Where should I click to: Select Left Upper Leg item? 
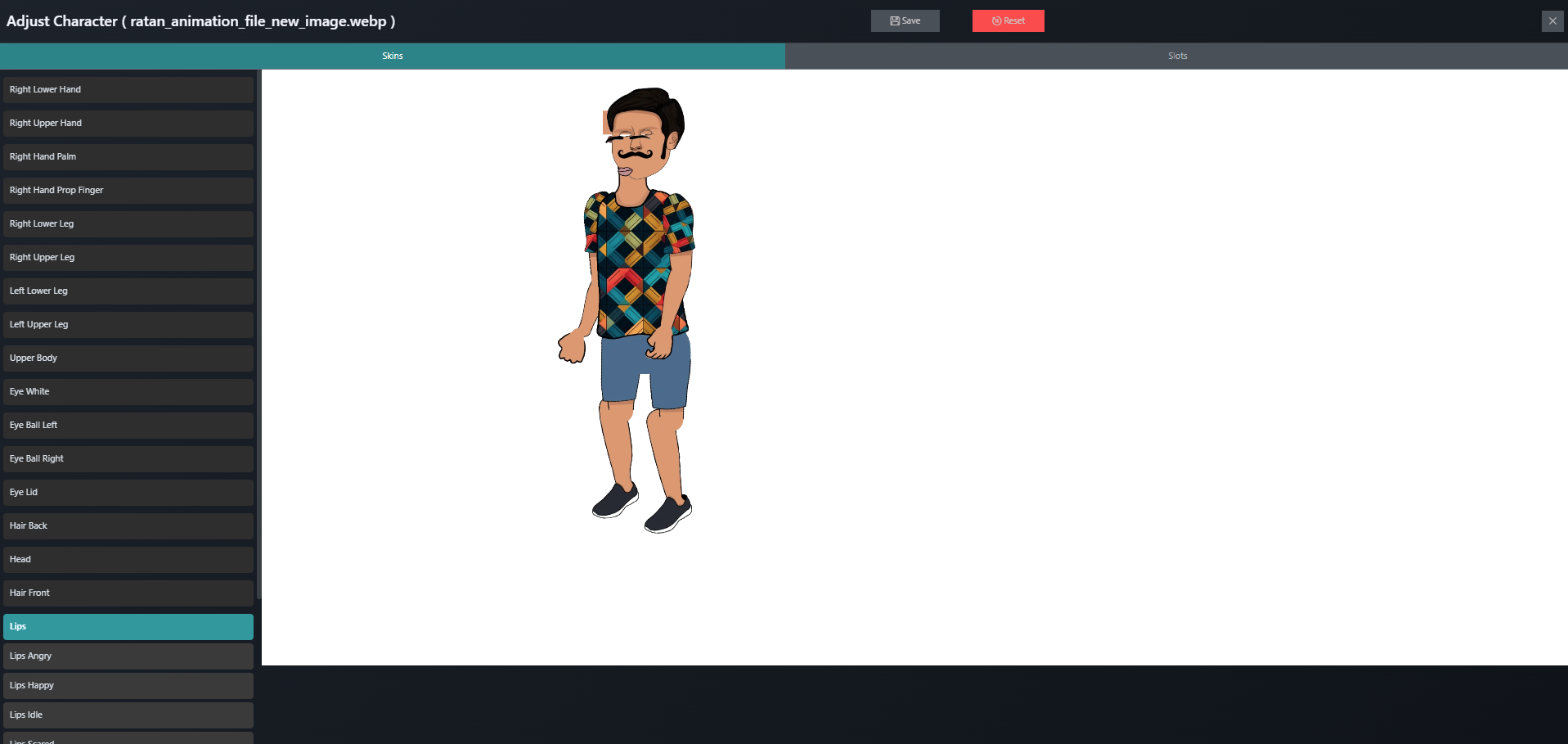pyautogui.click(x=128, y=325)
